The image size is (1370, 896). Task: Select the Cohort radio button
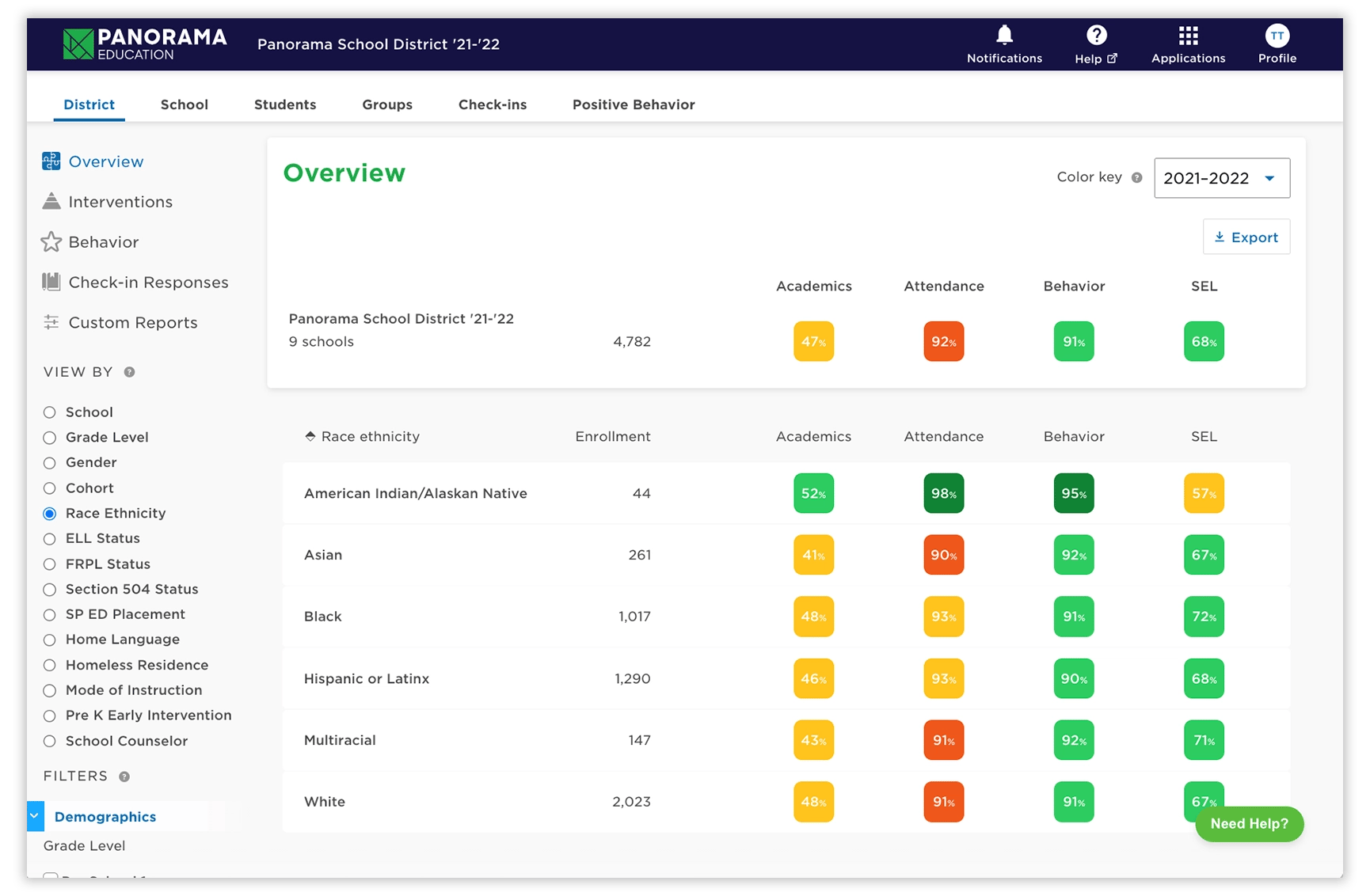[50, 488]
